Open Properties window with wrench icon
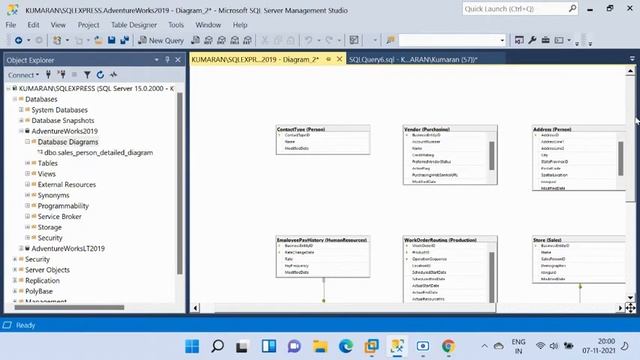Image resolution: width=640 pixels, height=360 pixels. [532, 40]
